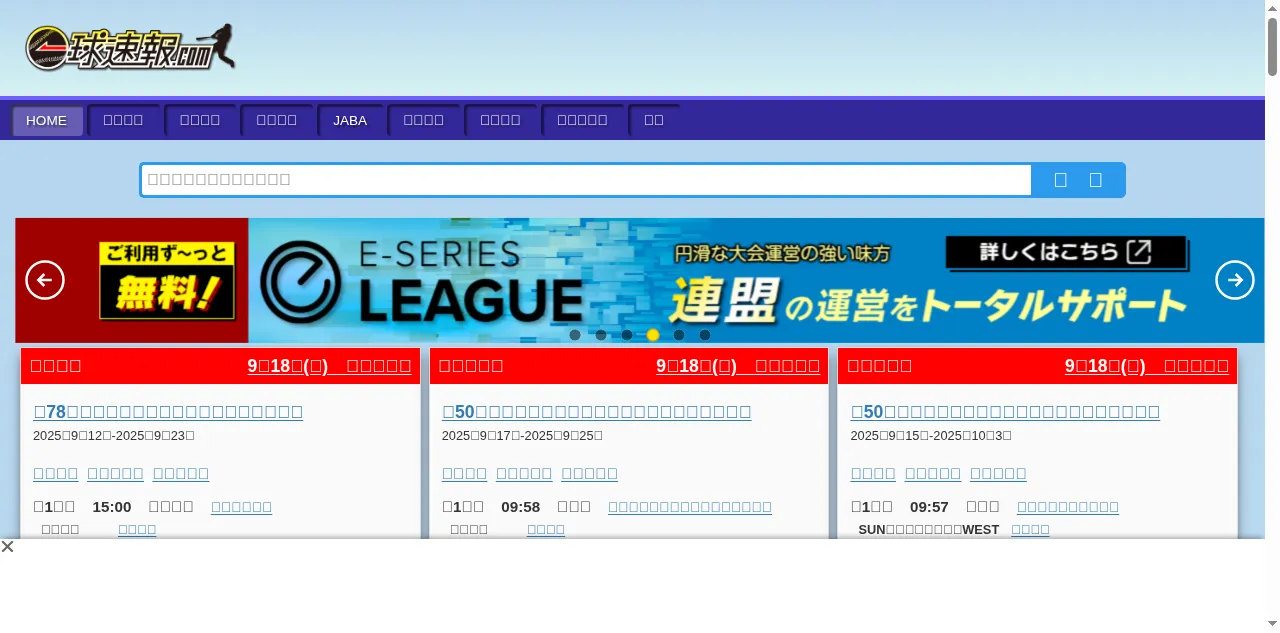The image size is (1280, 633).
Task: Click the 09:58 start time text
Action: pyautogui.click(x=520, y=507)
